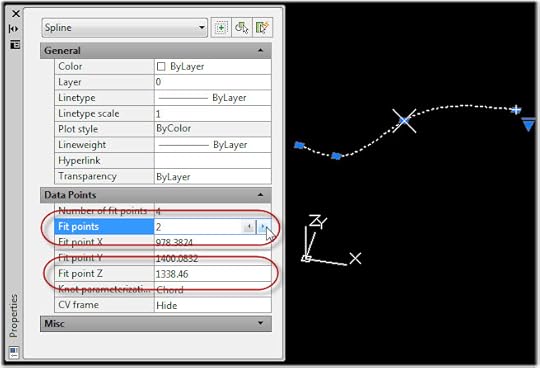Image resolution: width=540 pixels, height=368 pixels.
Task: Edit the Transparency ByLayer value
Action: click(212, 176)
